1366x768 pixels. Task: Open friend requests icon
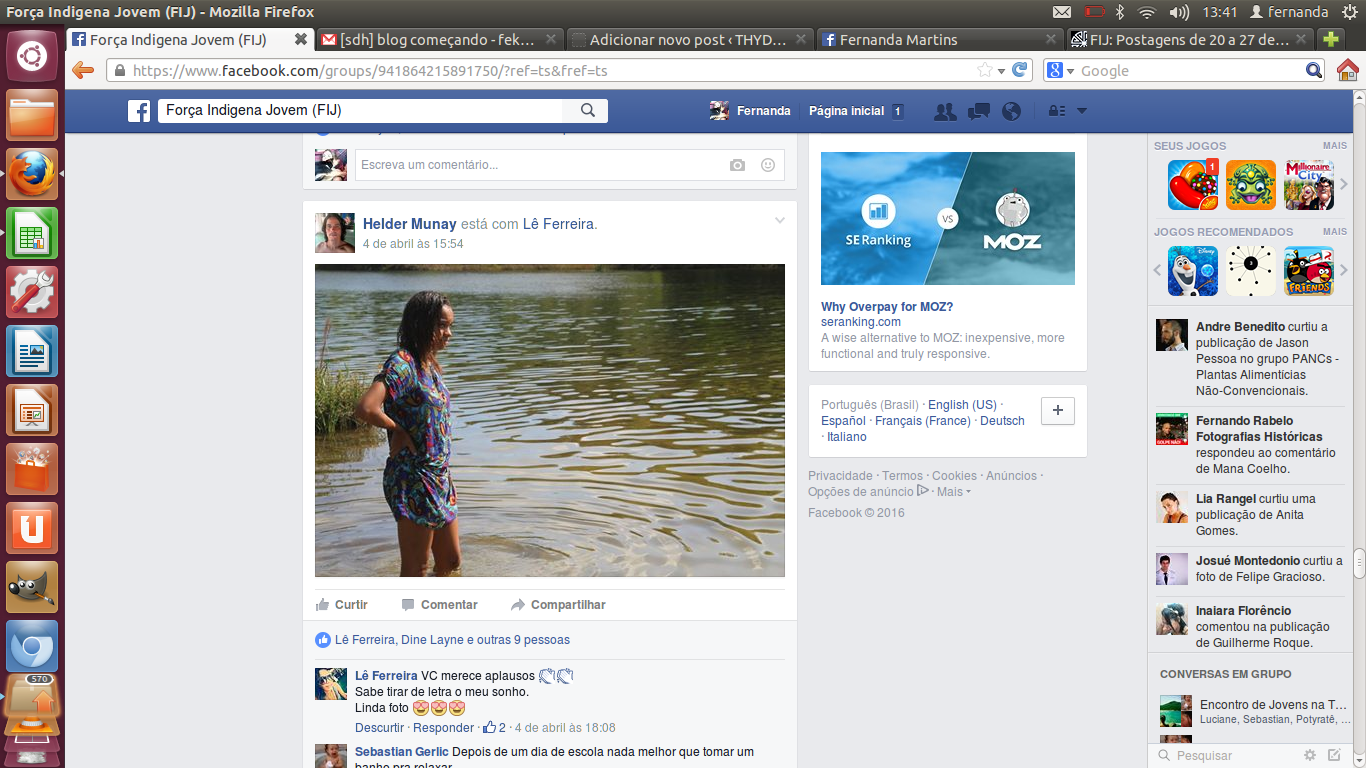coord(944,111)
